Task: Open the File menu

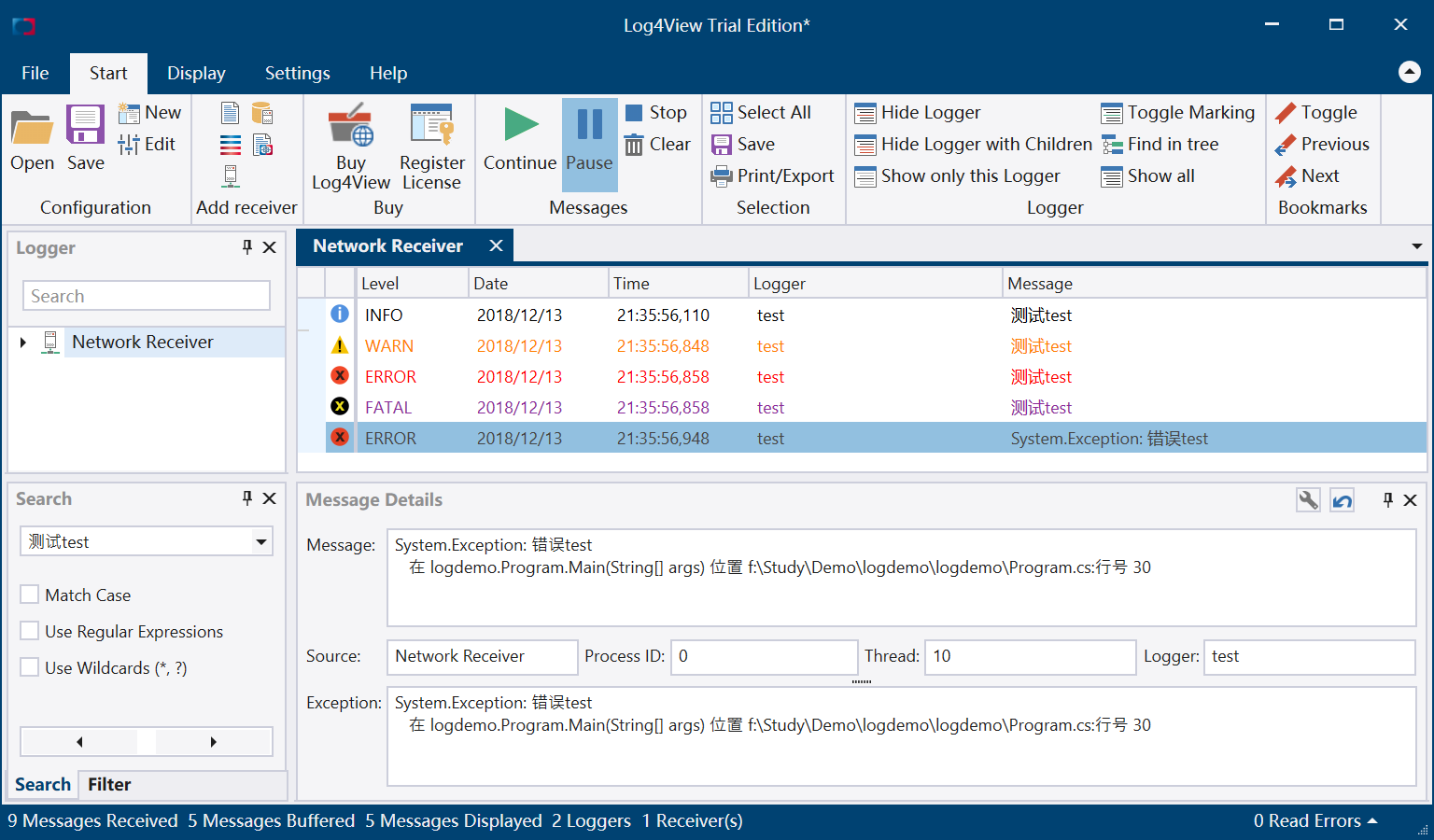Action: (x=35, y=73)
